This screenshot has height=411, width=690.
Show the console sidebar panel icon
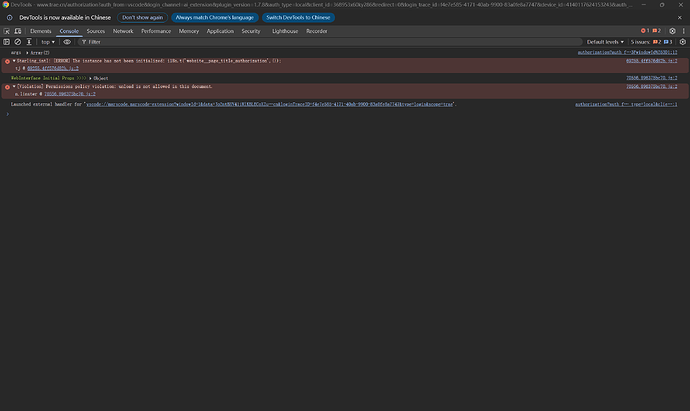7,42
